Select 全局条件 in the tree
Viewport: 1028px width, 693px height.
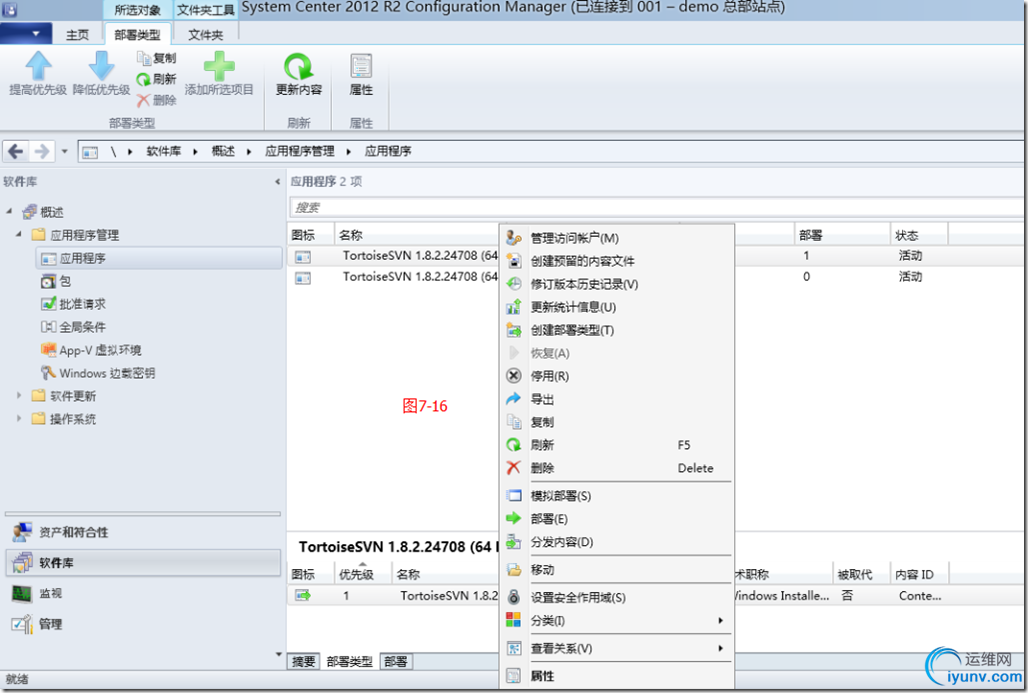73,327
